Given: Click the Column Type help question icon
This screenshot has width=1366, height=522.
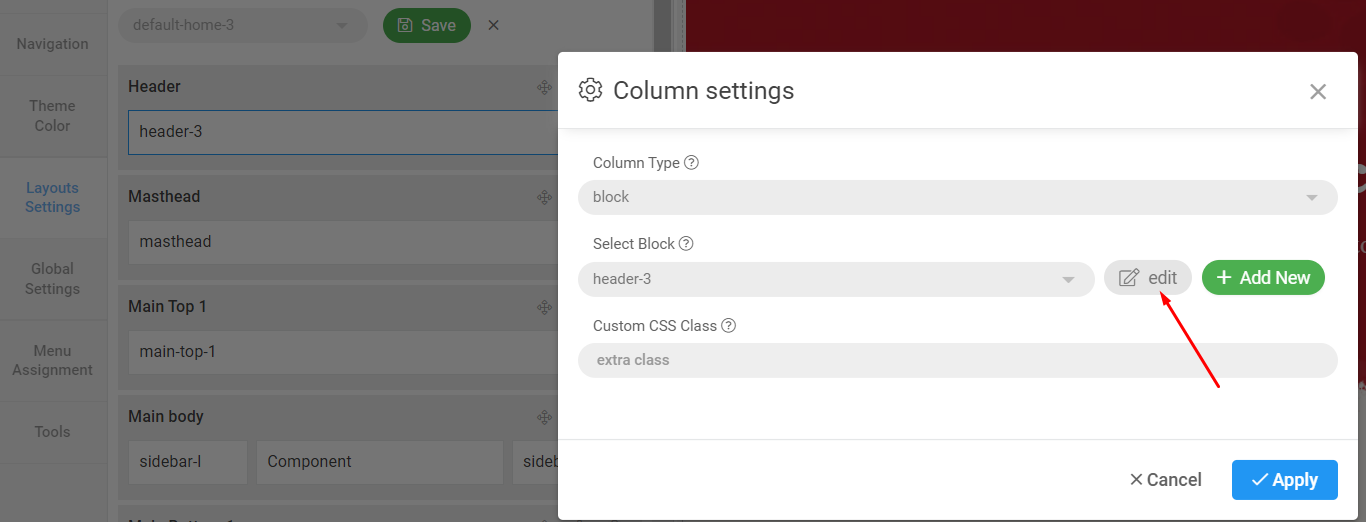Looking at the screenshot, I should point(691,163).
